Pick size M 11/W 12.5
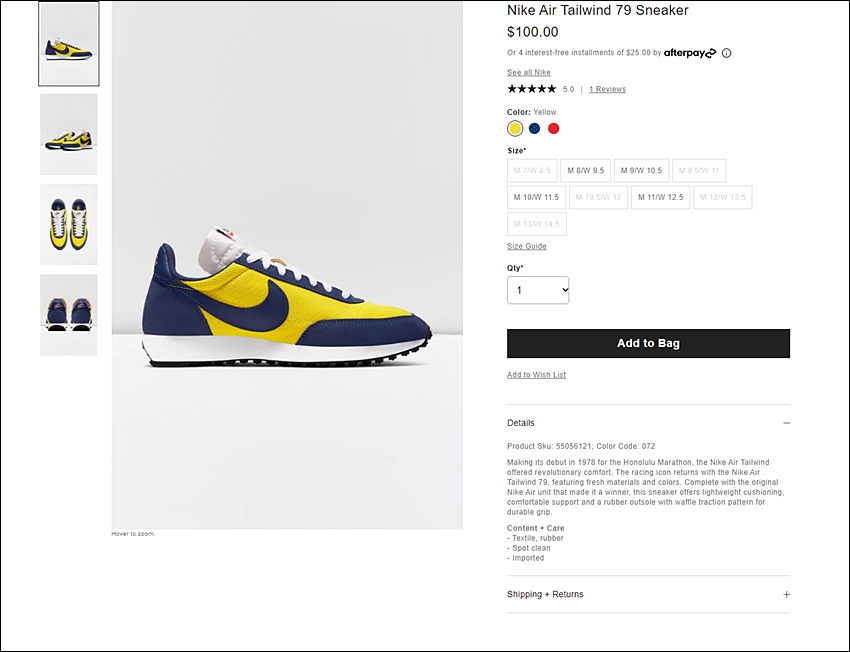 tap(660, 197)
